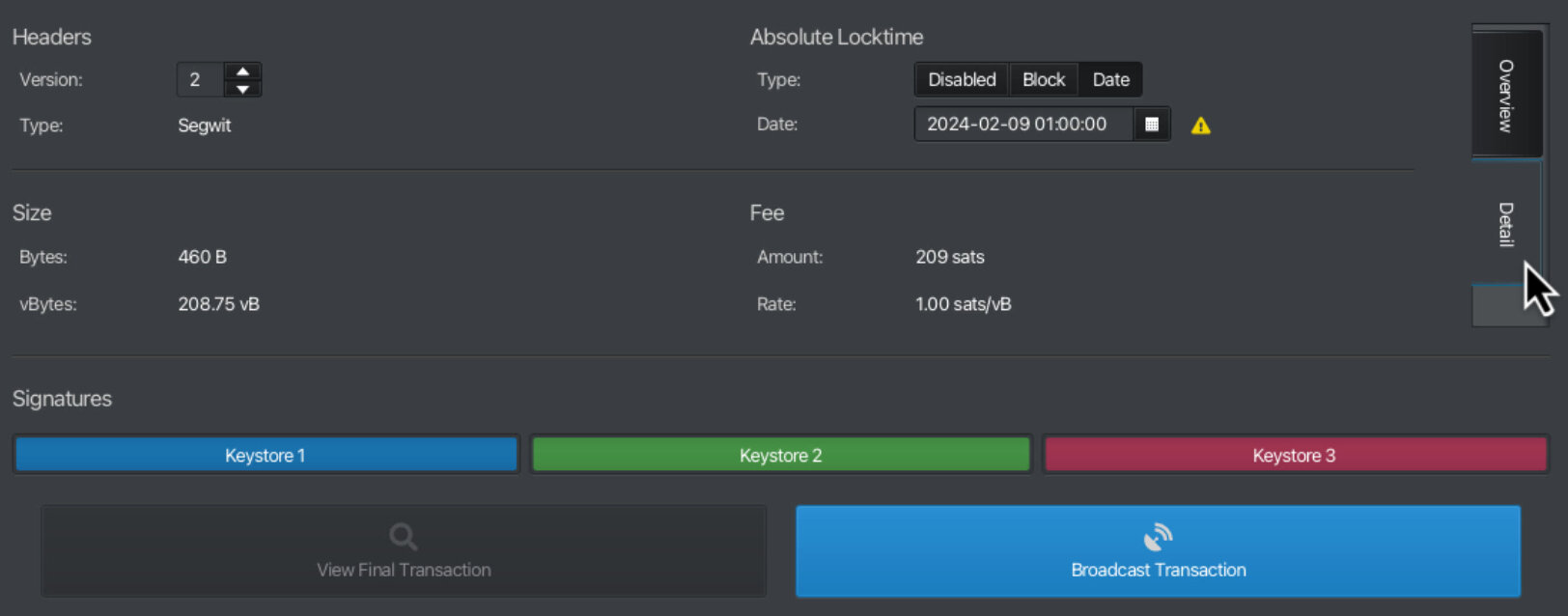Select the red Keystore 3 signature bar

click(x=1295, y=455)
